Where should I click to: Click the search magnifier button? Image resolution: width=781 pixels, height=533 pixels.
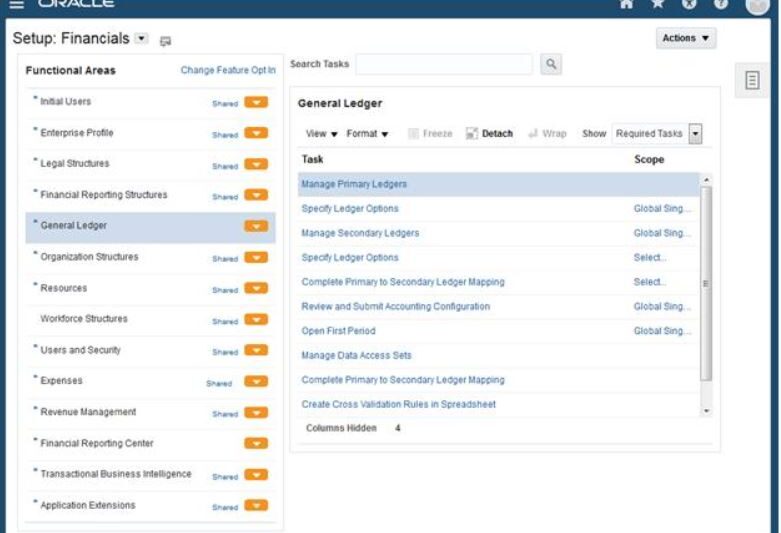pos(551,64)
